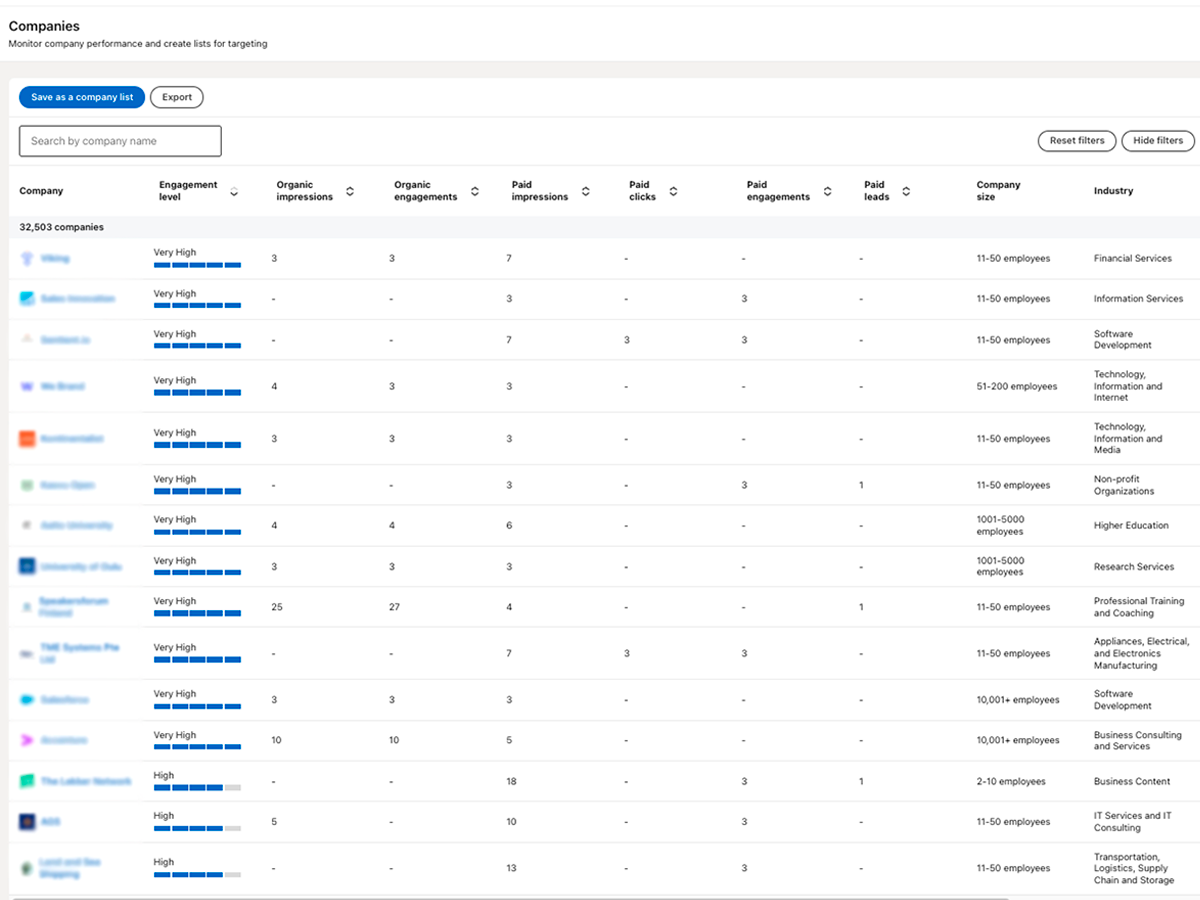This screenshot has height=900, width=1200.
Task: Sort by Engagement level using its chevron
Action: point(234,191)
